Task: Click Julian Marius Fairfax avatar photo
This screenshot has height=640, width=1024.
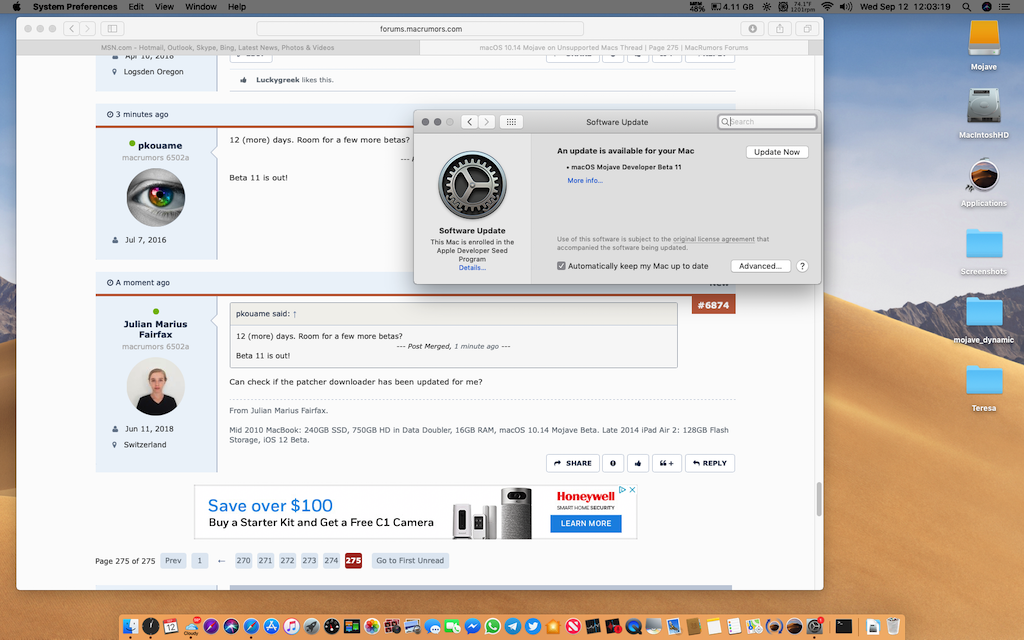Action: [155, 386]
